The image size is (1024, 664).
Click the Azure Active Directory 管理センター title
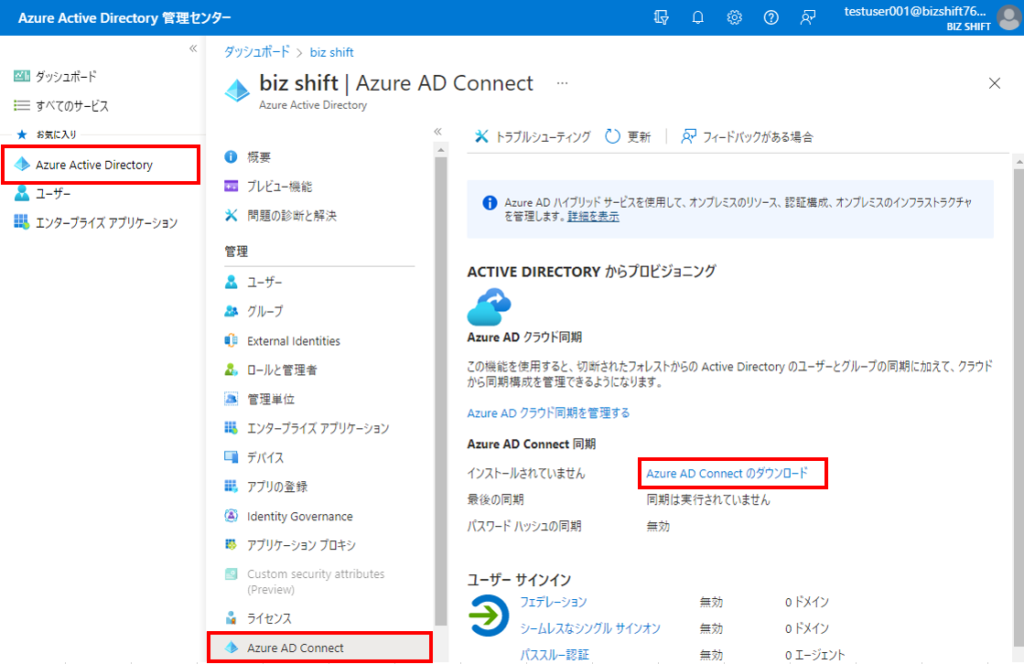[125, 18]
